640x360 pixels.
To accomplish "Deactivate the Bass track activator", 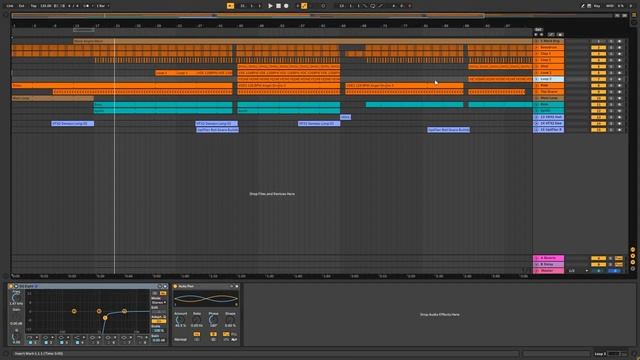I will 598,104.
